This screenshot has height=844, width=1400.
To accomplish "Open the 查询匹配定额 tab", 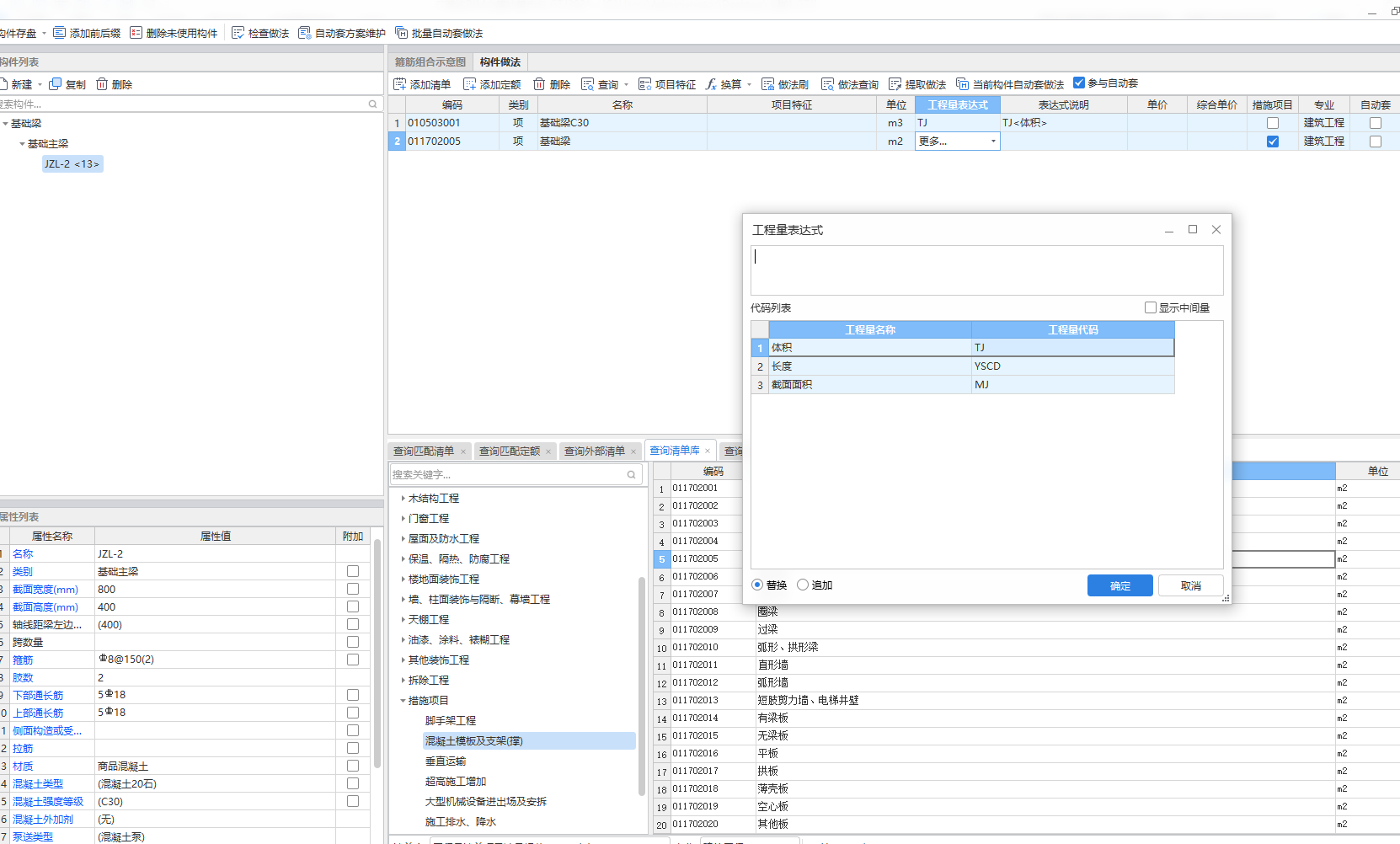I will [510, 451].
